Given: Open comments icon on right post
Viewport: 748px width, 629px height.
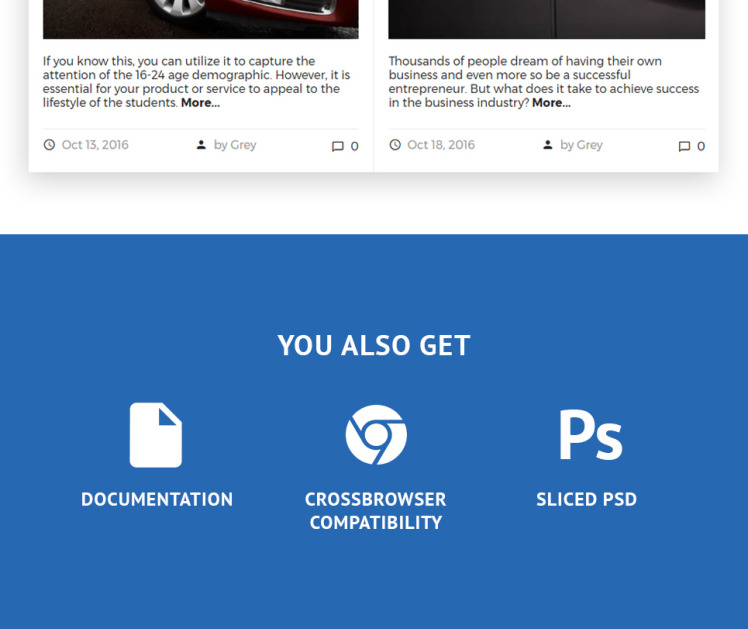Looking at the screenshot, I should click(x=684, y=146).
